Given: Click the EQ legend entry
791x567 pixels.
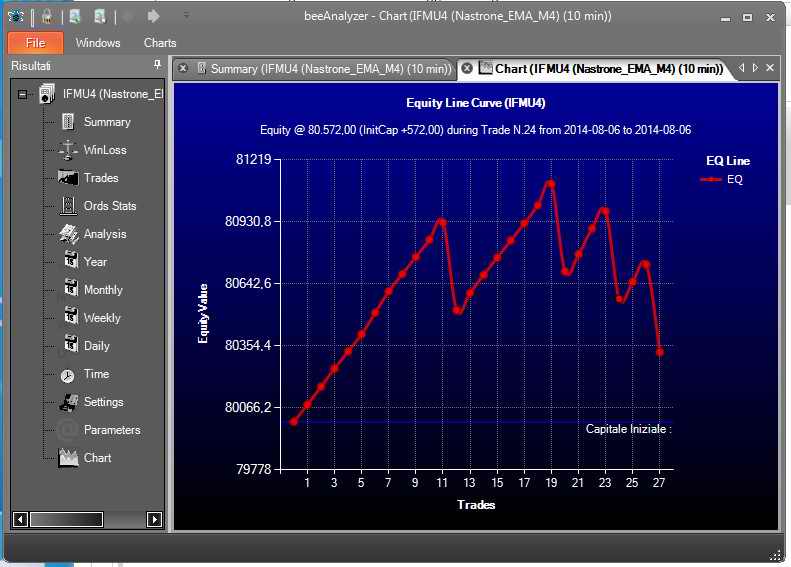Looking at the screenshot, I should pos(721,180).
